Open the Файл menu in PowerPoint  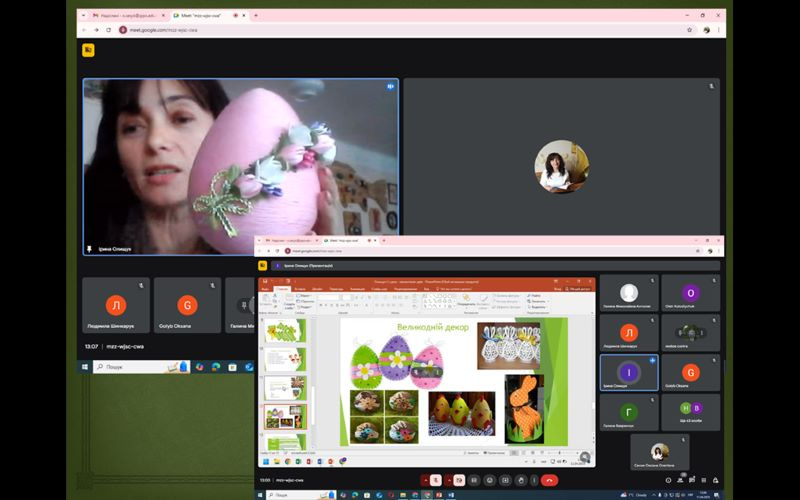[x=266, y=289]
